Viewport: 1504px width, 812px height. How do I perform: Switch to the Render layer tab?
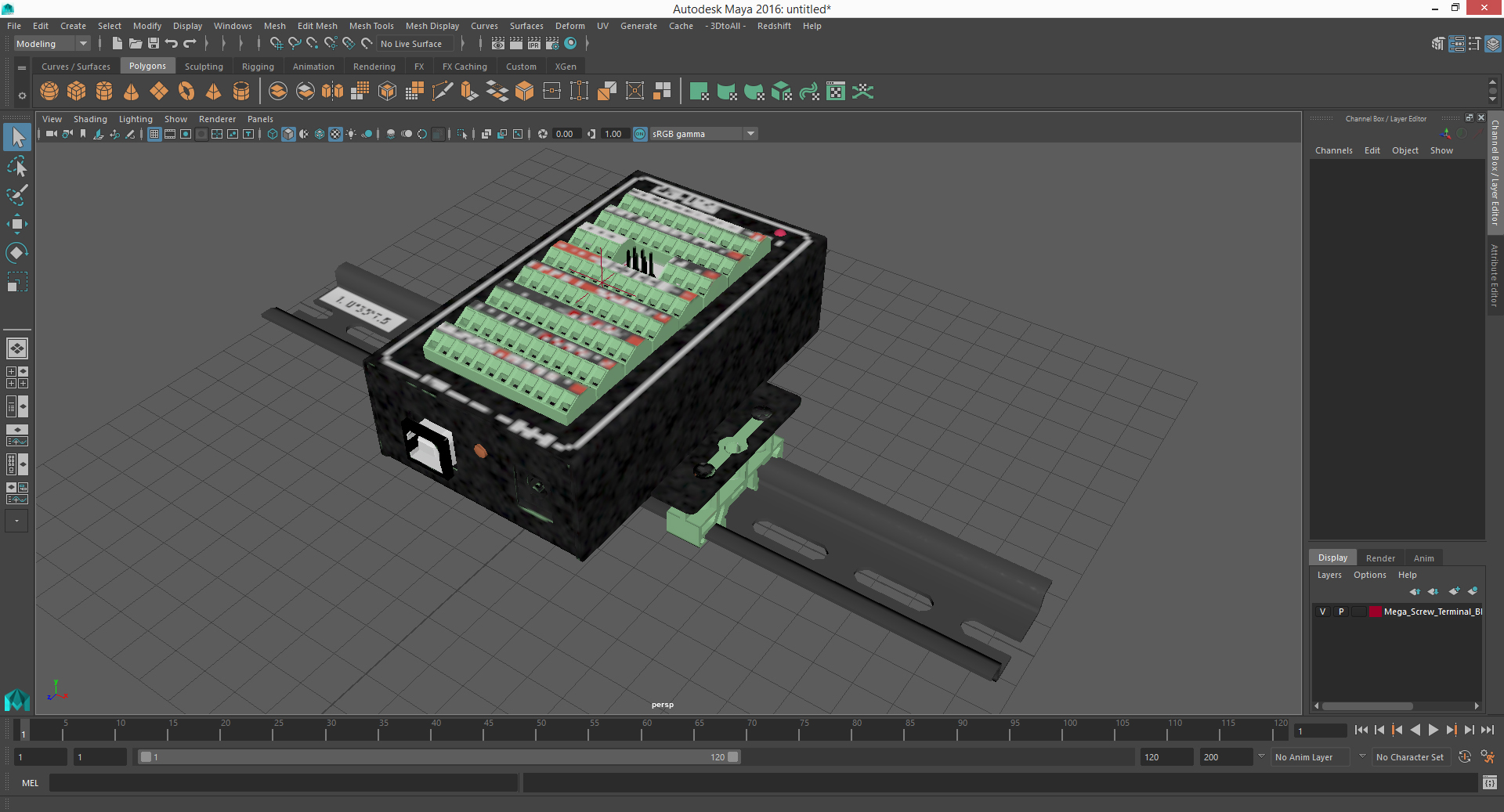1380,558
